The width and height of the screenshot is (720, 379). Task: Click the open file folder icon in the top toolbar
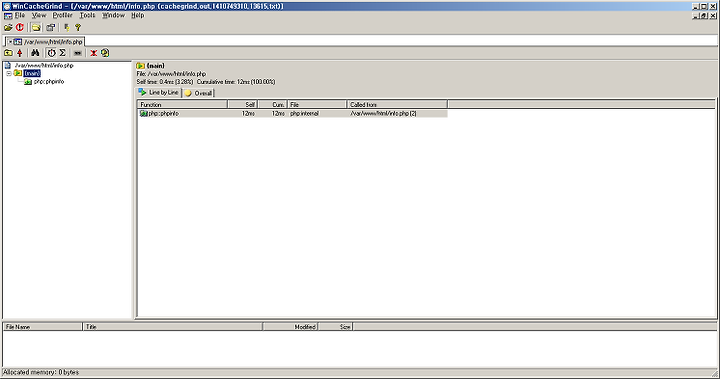tap(8, 28)
